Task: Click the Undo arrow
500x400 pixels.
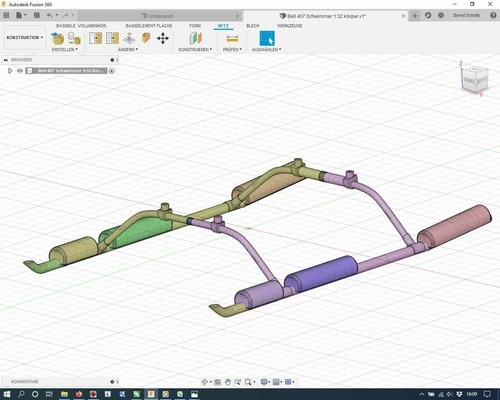Action: 50,15
